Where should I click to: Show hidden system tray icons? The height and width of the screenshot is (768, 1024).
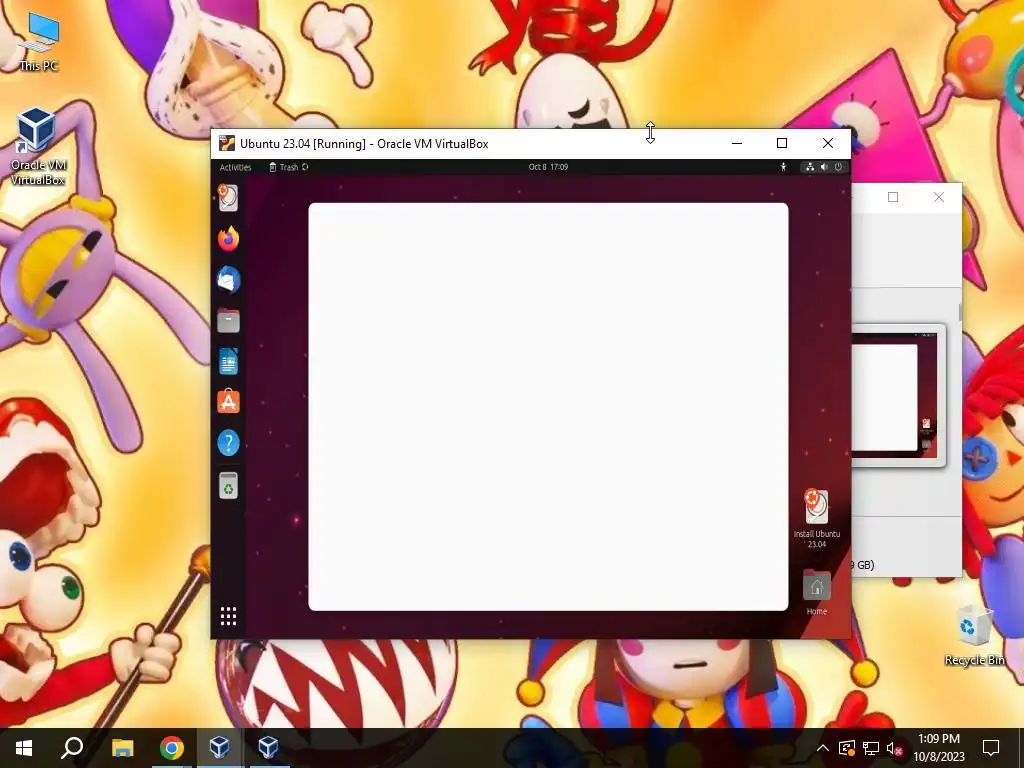click(823, 748)
